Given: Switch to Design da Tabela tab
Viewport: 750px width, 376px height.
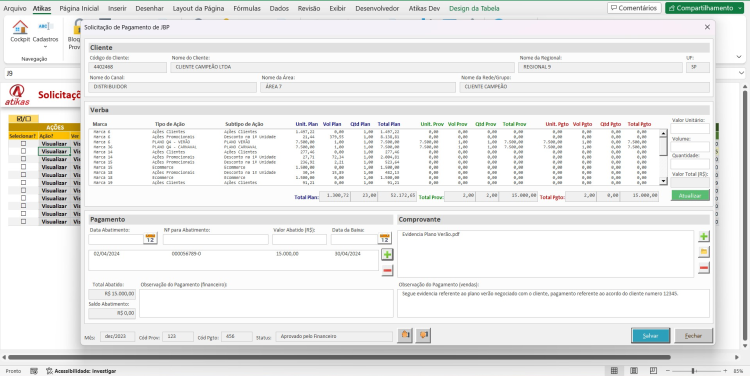Looking at the screenshot, I should [x=474, y=8].
